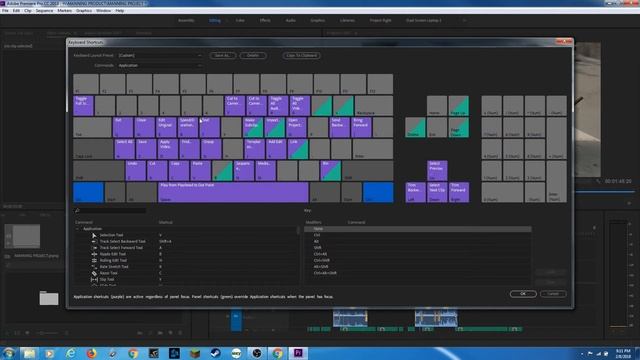Click the Track Select Forward Tool icon
The height and width of the screenshot is (360, 640).
point(94,248)
